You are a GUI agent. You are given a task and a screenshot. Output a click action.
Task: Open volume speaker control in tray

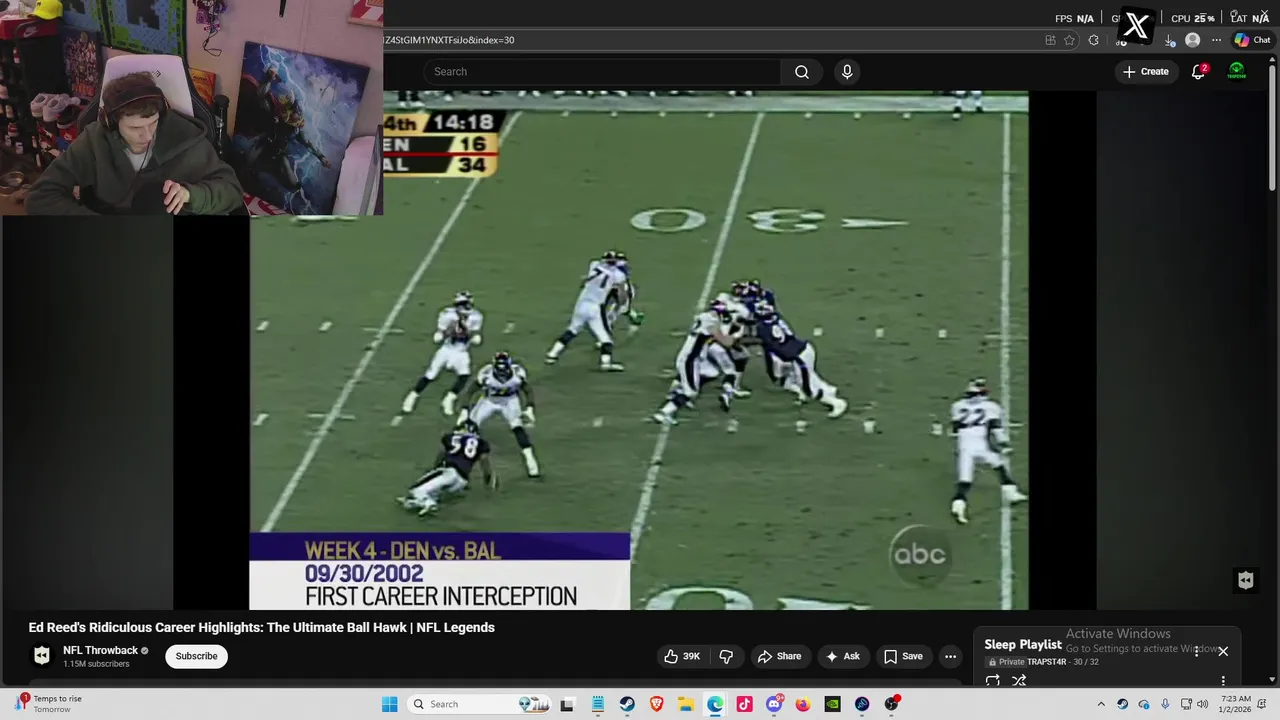[x=1203, y=704]
